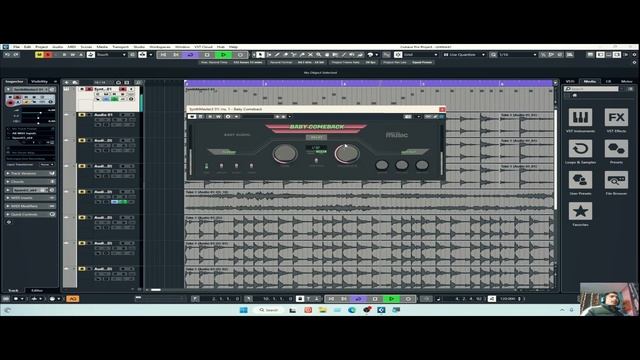Expand Track Versions inspector section
This screenshot has width=640, height=360.
click(30, 173)
